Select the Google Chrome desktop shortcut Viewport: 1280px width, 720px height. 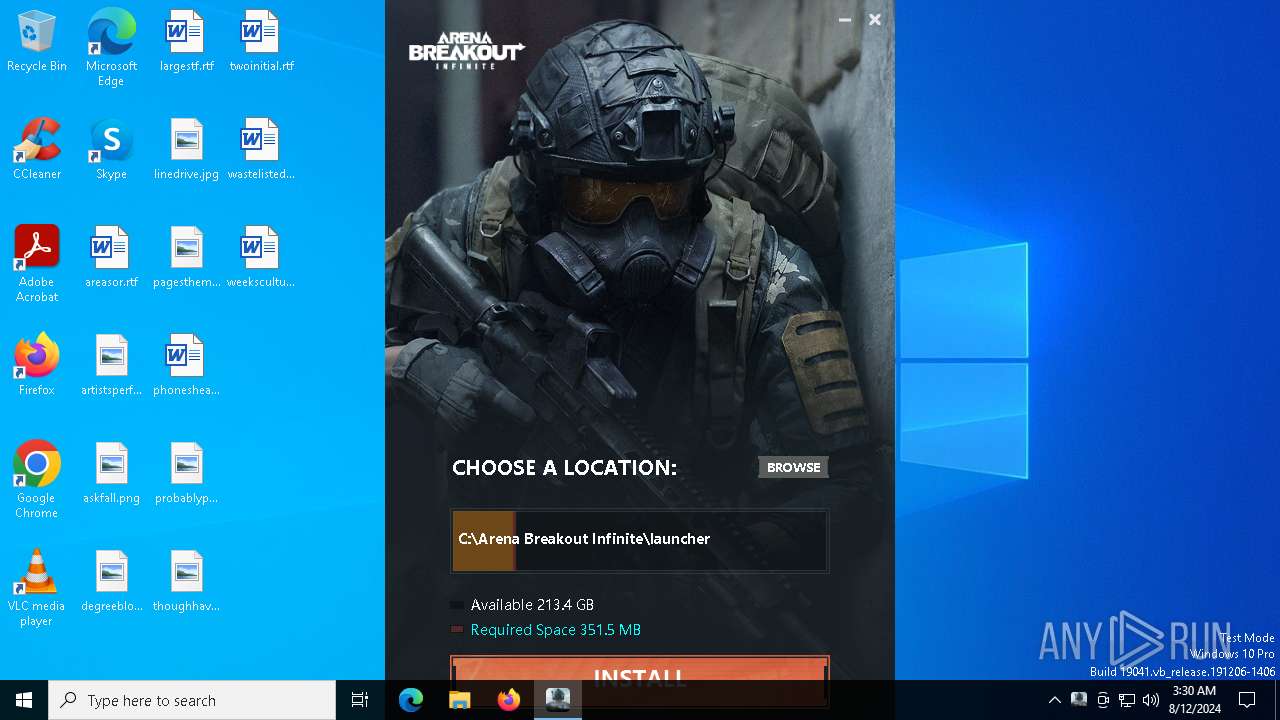click(x=37, y=480)
